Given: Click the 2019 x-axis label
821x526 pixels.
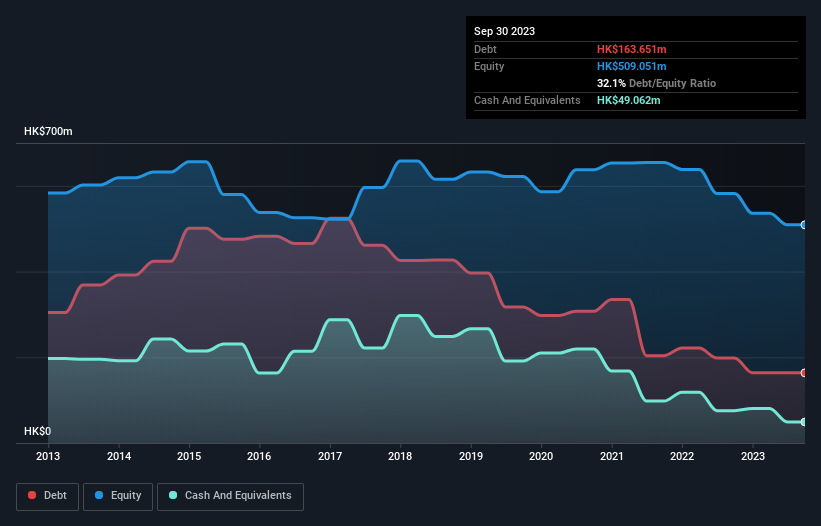Looking at the screenshot, I should click(x=471, y=456).
